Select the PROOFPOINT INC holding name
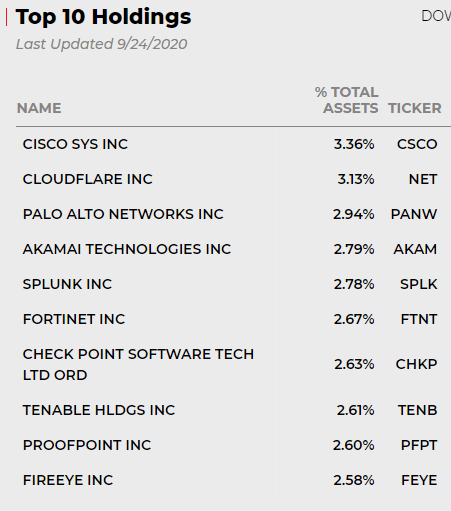The image size is (451, 511). (87, 445)
